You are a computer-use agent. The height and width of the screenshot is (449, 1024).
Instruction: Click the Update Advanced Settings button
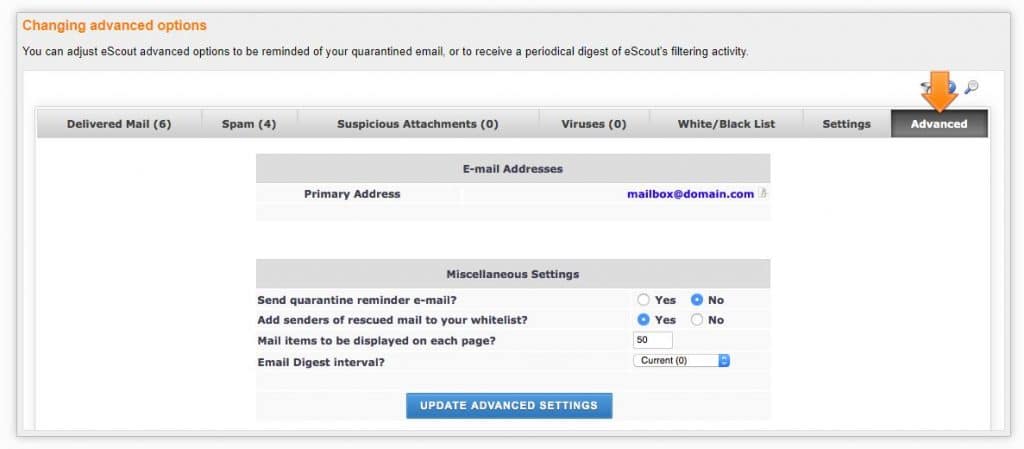pos(509,405)
